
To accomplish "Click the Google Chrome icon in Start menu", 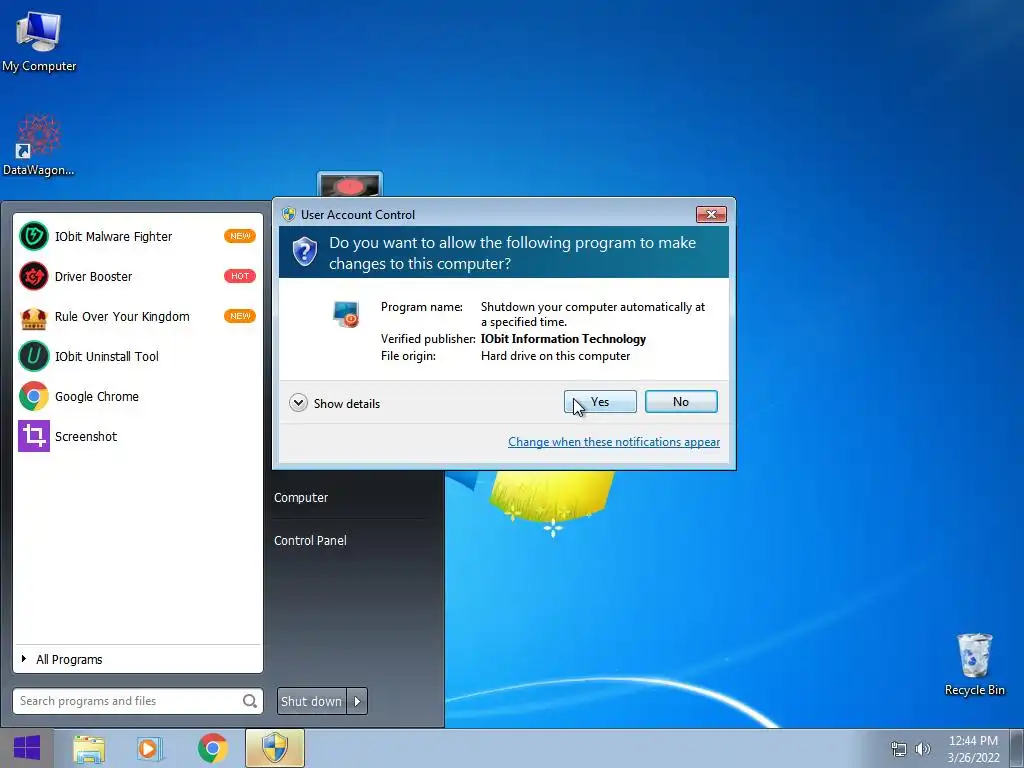I will coord(33,396).
